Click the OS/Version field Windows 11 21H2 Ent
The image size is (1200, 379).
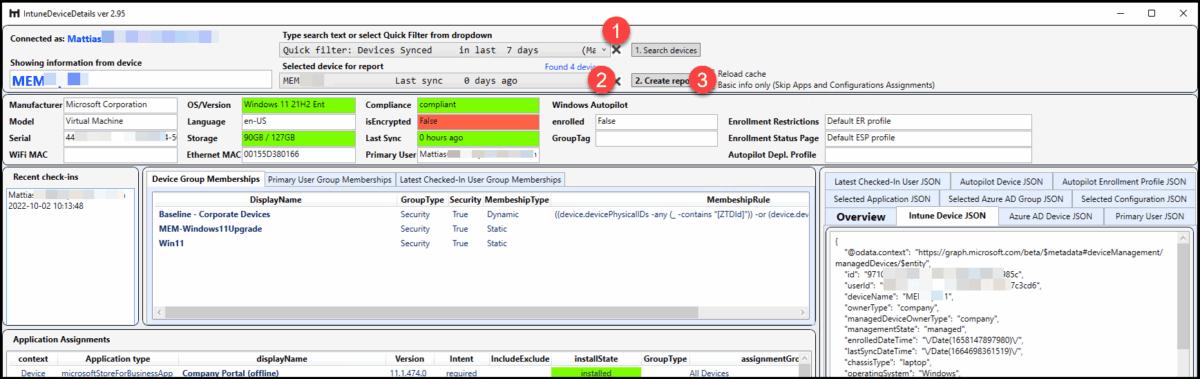point(298,104)
